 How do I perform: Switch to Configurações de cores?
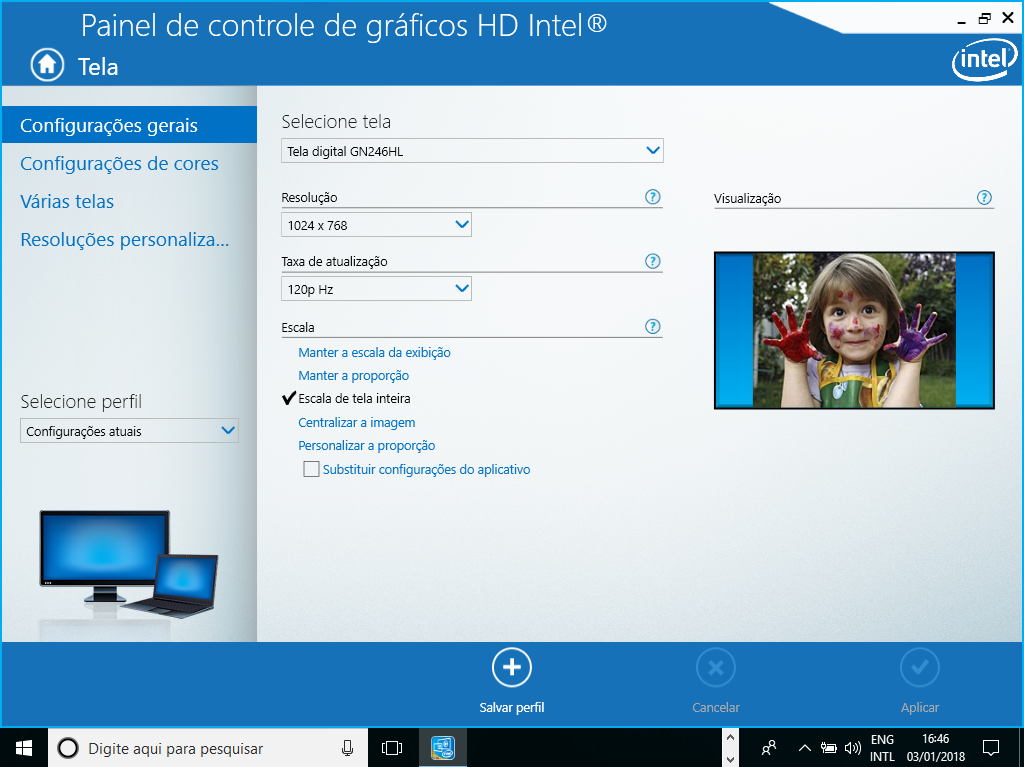pos(120,163)
